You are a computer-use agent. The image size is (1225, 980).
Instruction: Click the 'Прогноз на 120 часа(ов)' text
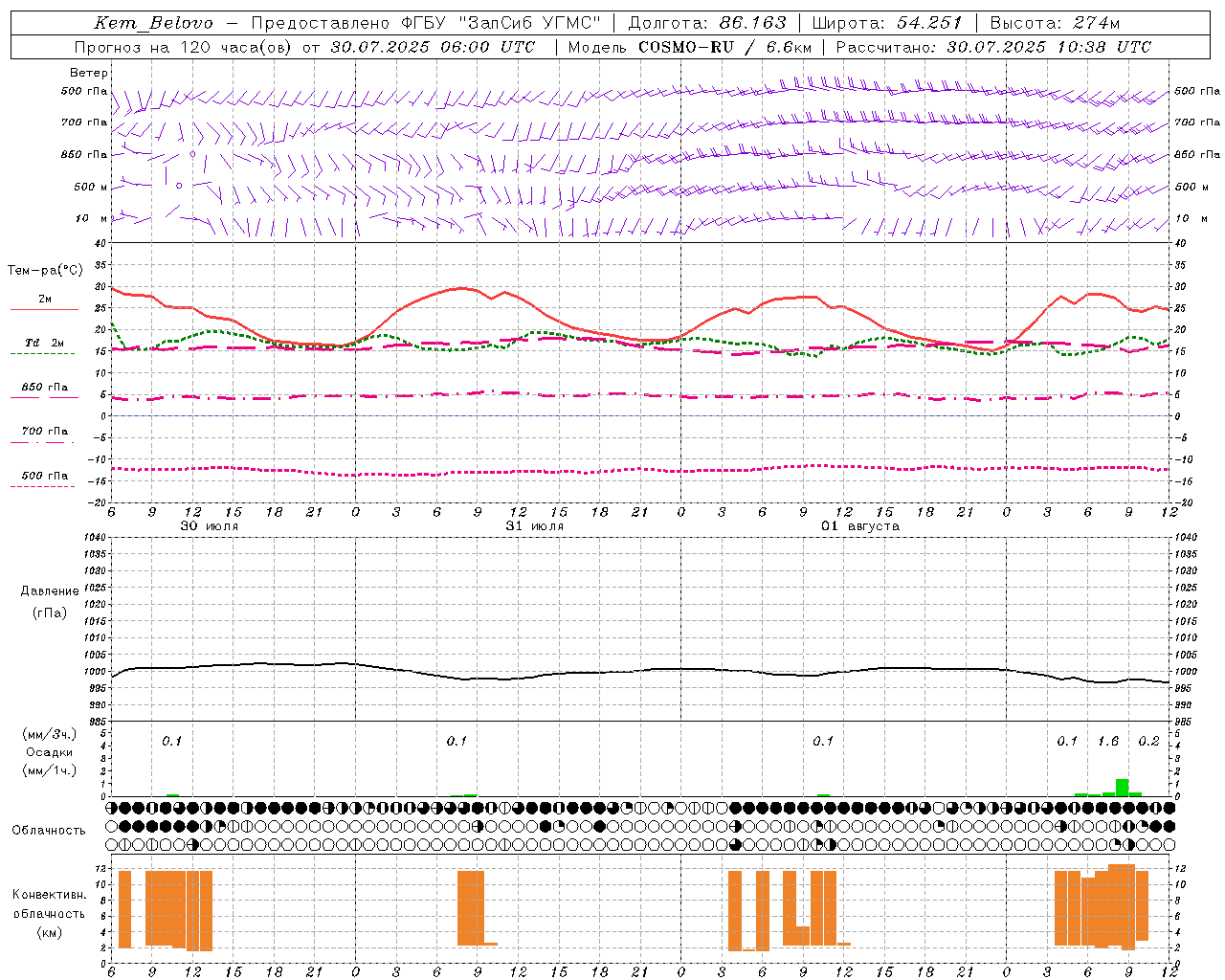(184, 47)
